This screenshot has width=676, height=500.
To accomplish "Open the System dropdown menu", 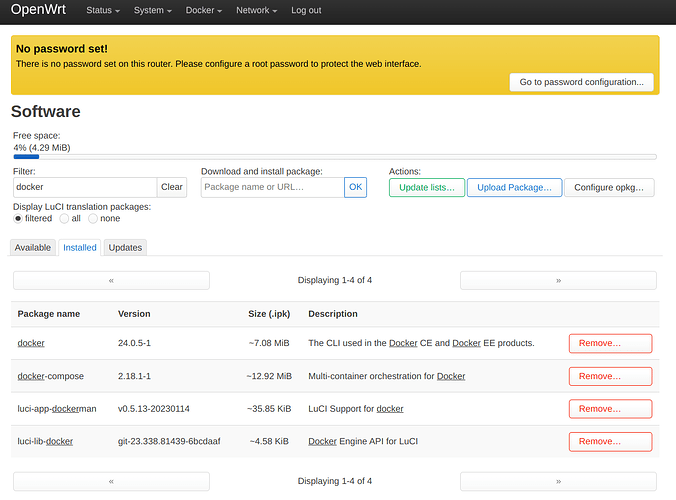I will [152, 10].
